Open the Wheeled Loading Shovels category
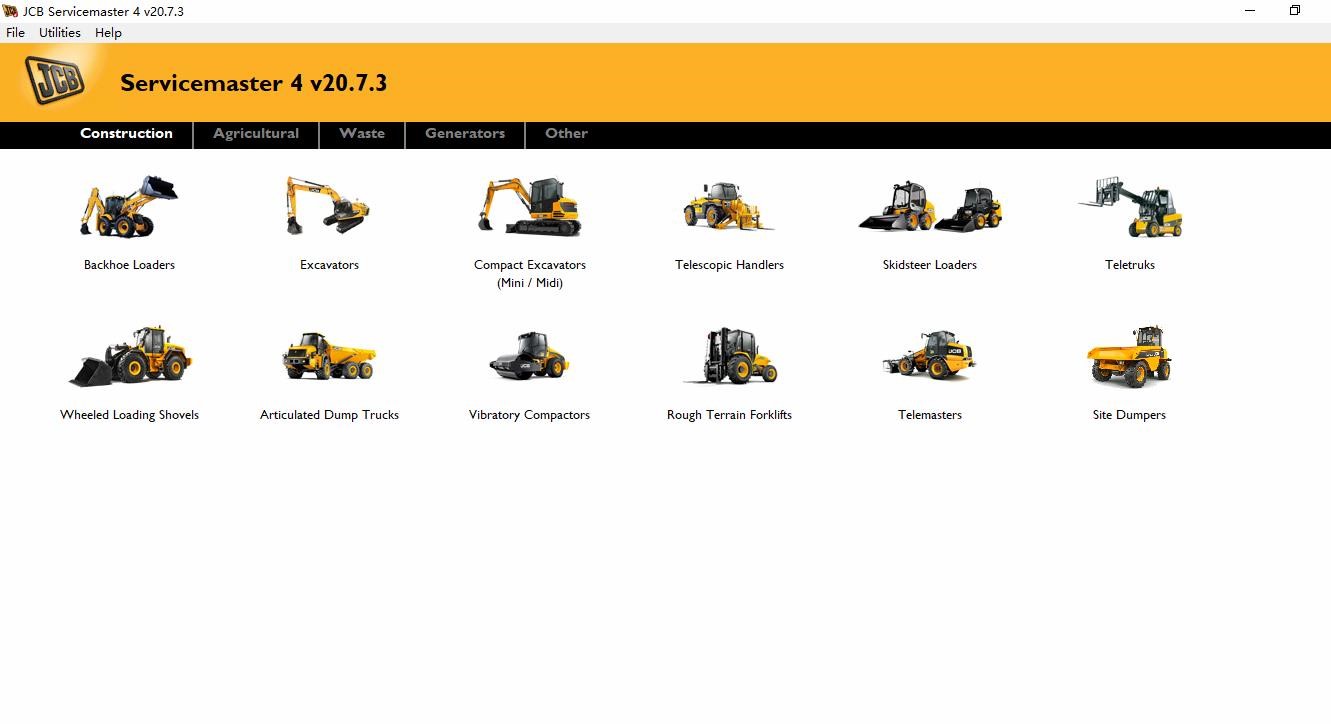The width and height of the screenshot is (1331, 724). [129, 355]
